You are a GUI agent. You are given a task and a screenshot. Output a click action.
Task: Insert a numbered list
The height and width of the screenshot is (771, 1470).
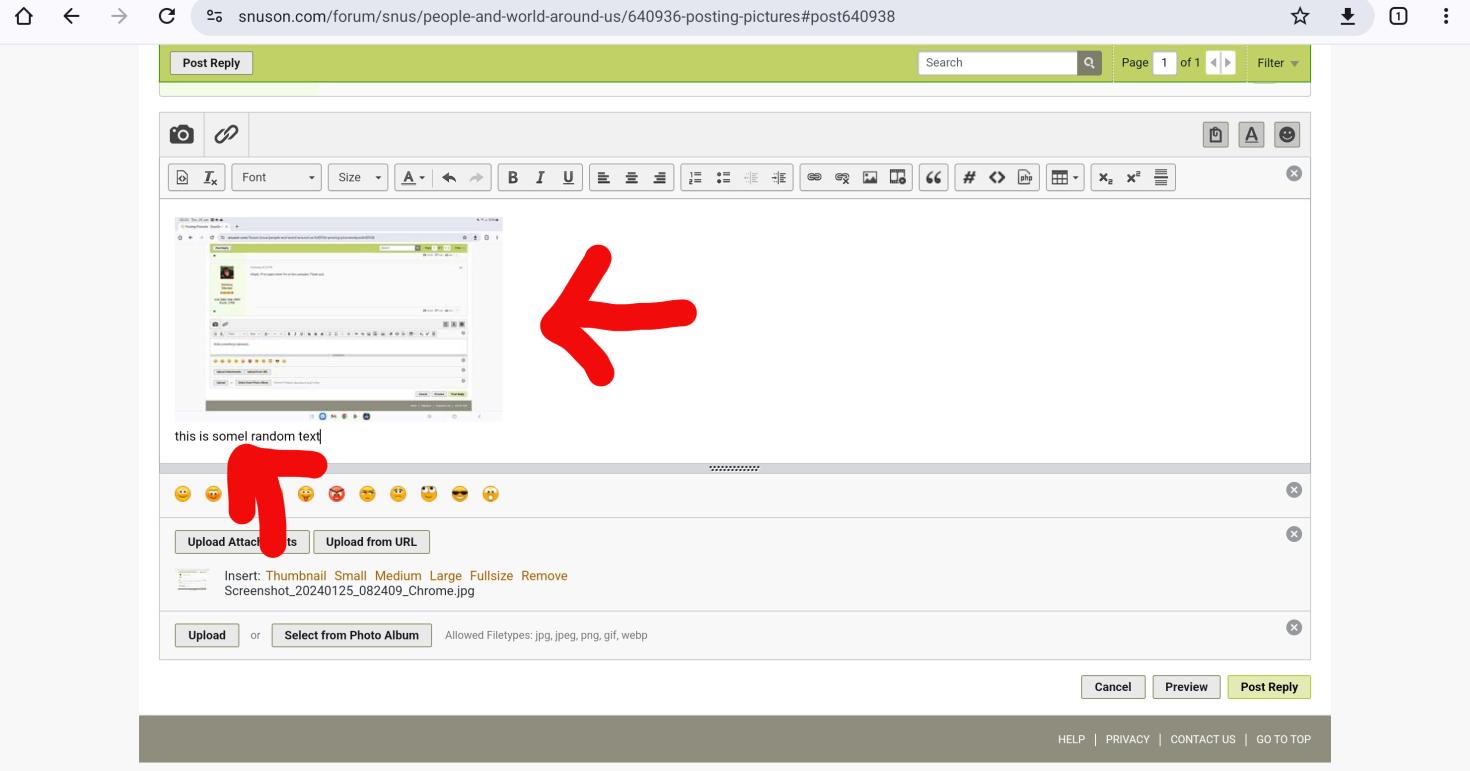pos(694,177)
